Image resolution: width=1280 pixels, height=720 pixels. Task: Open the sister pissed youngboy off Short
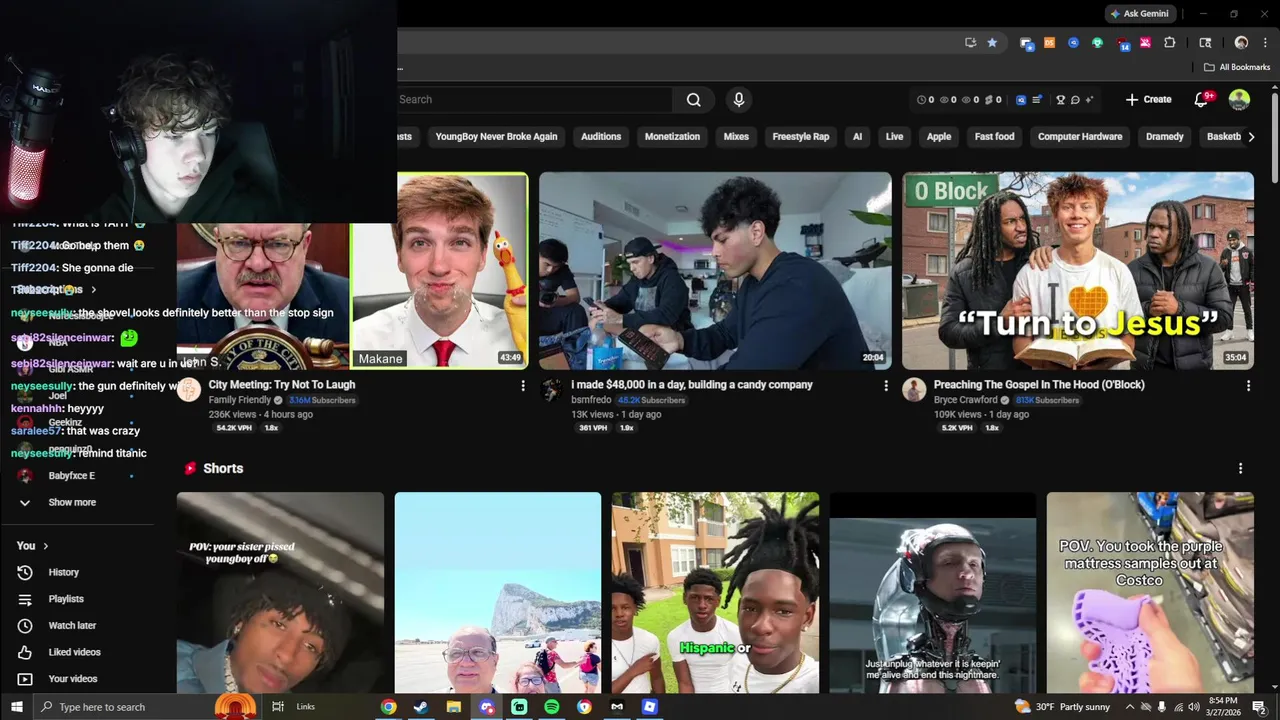280,592
